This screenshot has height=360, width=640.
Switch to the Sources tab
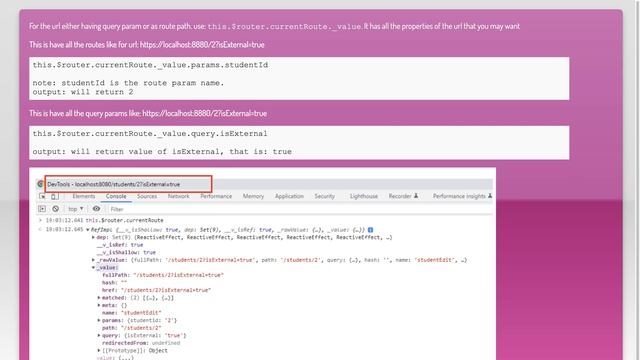tap(147, 196)
